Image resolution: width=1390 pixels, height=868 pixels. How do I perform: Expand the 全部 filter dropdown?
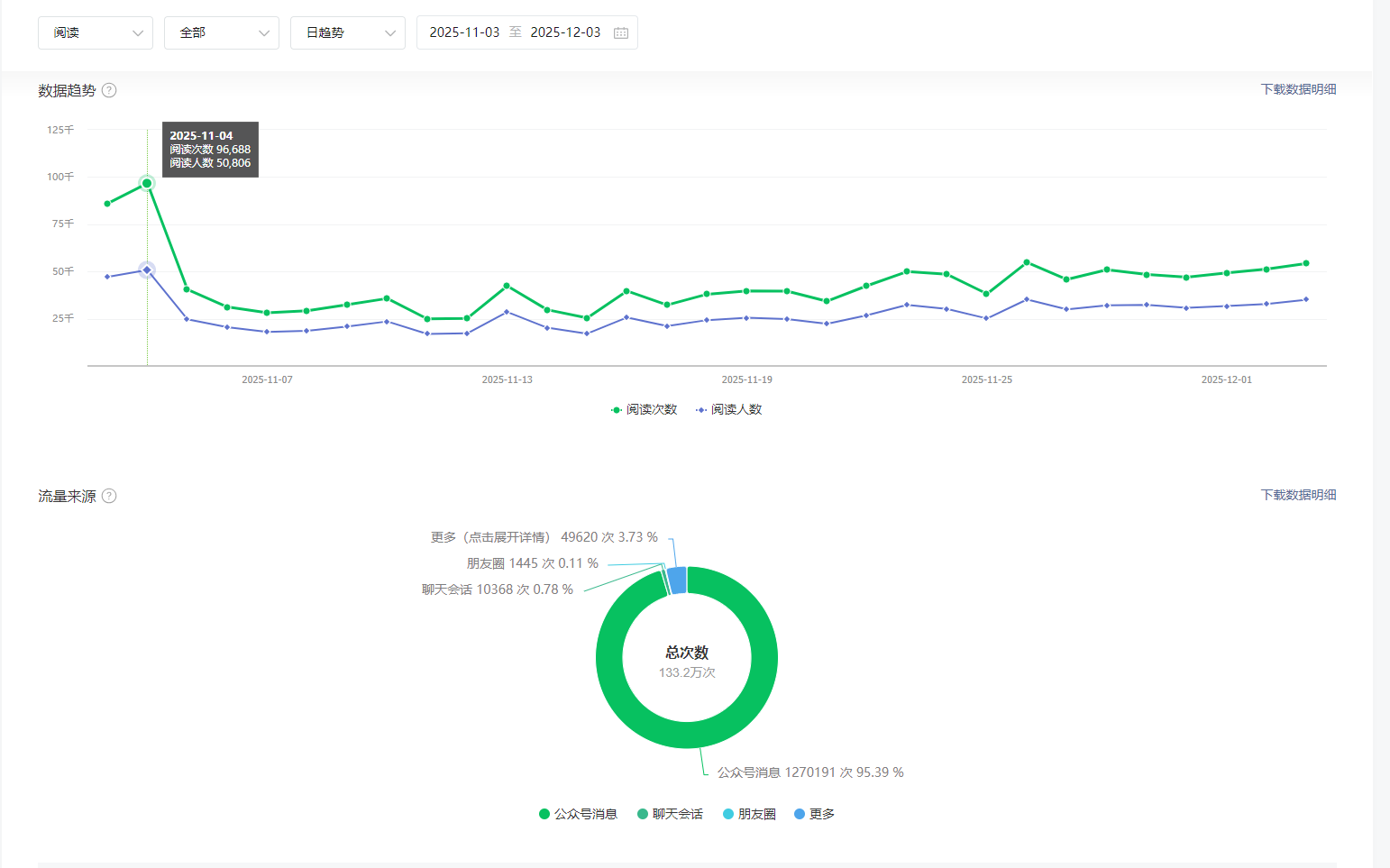(x=222, y=32)
